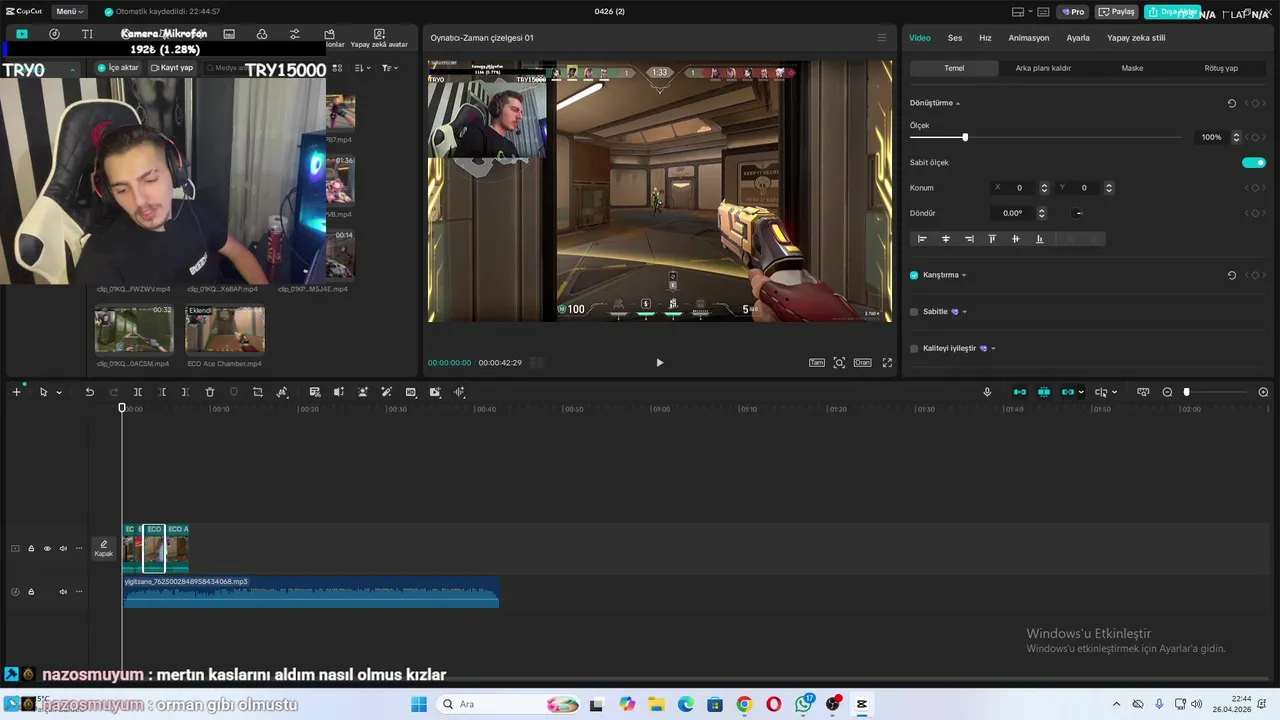1280x720 pixels.
Task: Select the Maske sub-tab
Action: 1132,68
